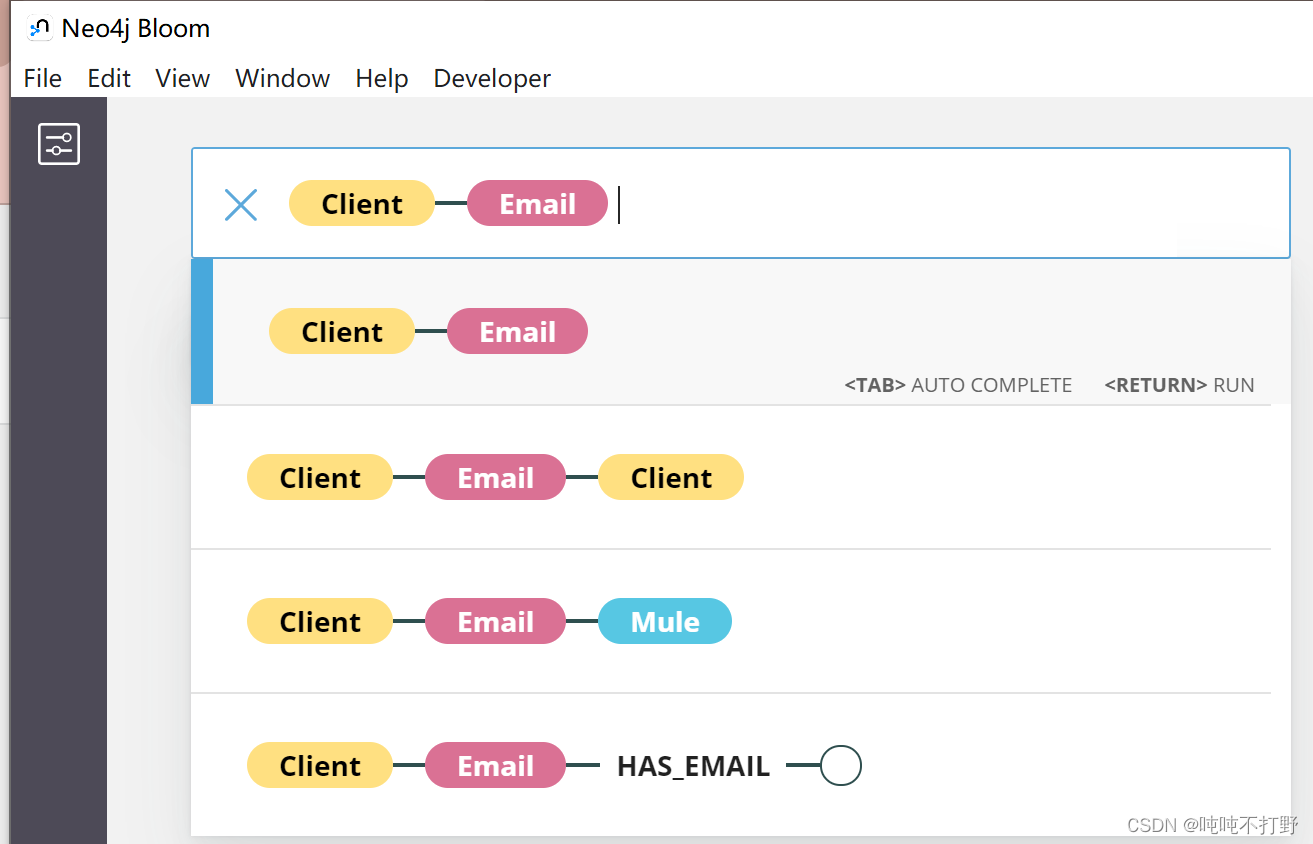The image size is (1313, 844).
Task: Click the Email tag in the search bar
Action: click(538, 204)
